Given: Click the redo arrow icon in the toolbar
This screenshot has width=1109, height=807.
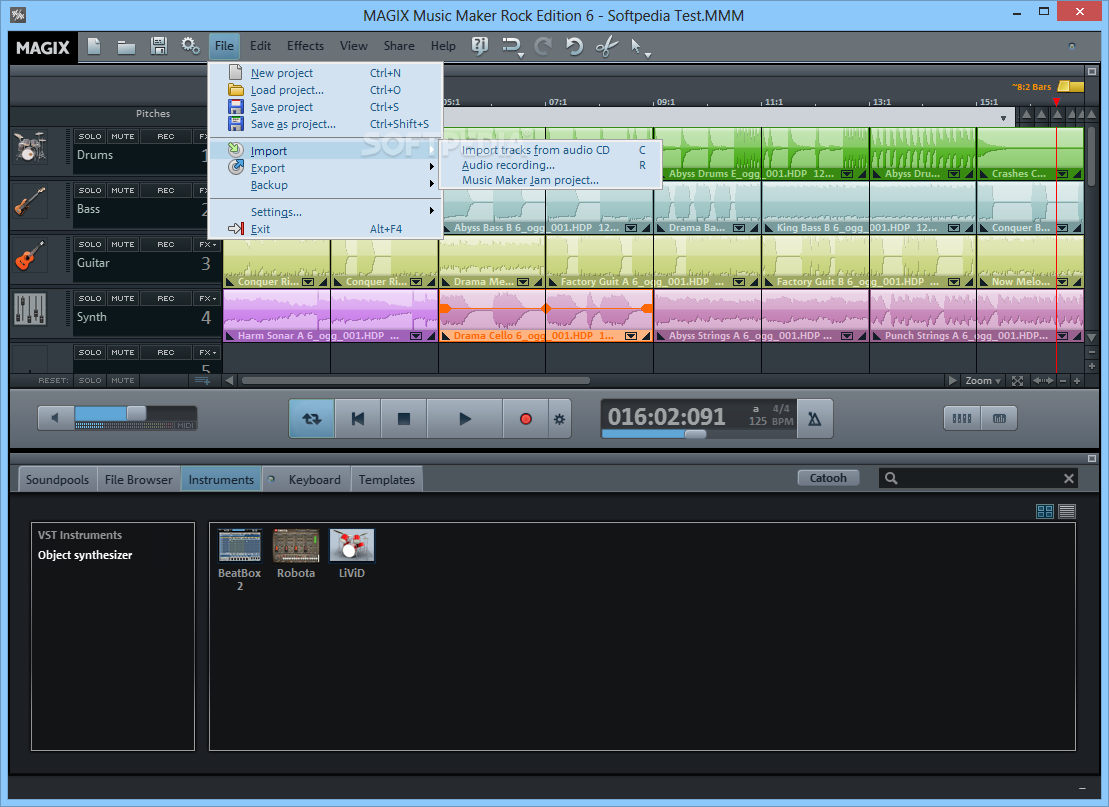Looking at the screenshot, I should [543, 47].
